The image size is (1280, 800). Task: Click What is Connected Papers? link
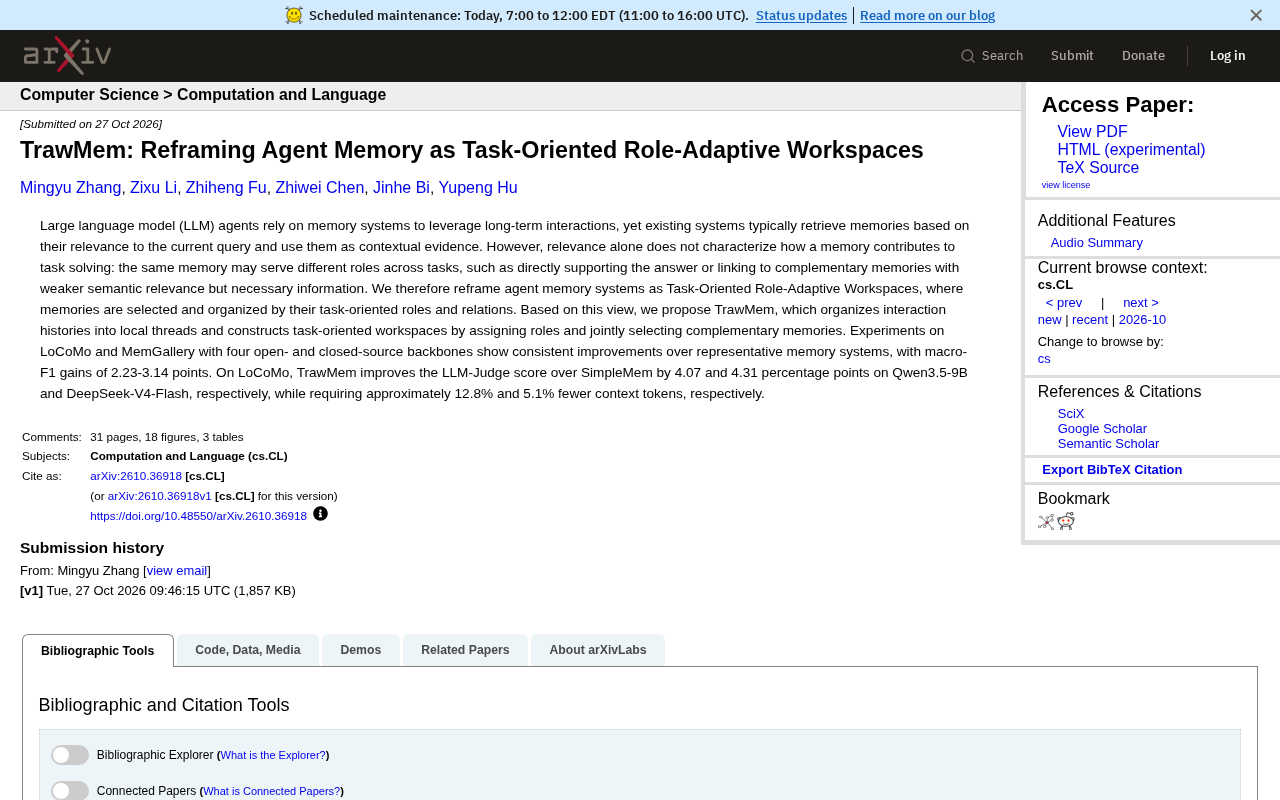click(x=271, y=792)
